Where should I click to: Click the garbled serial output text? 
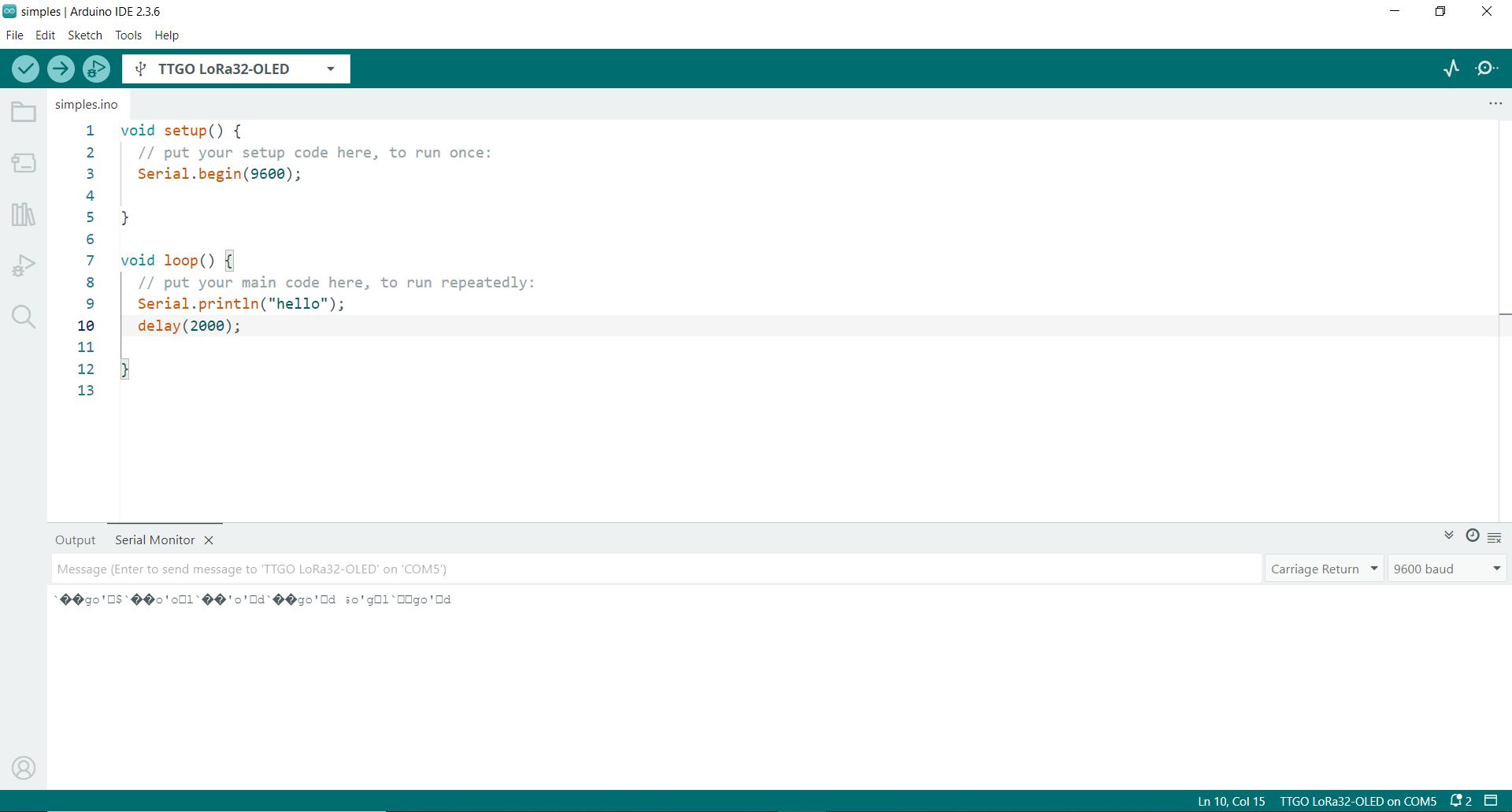[x=252, y=599]
